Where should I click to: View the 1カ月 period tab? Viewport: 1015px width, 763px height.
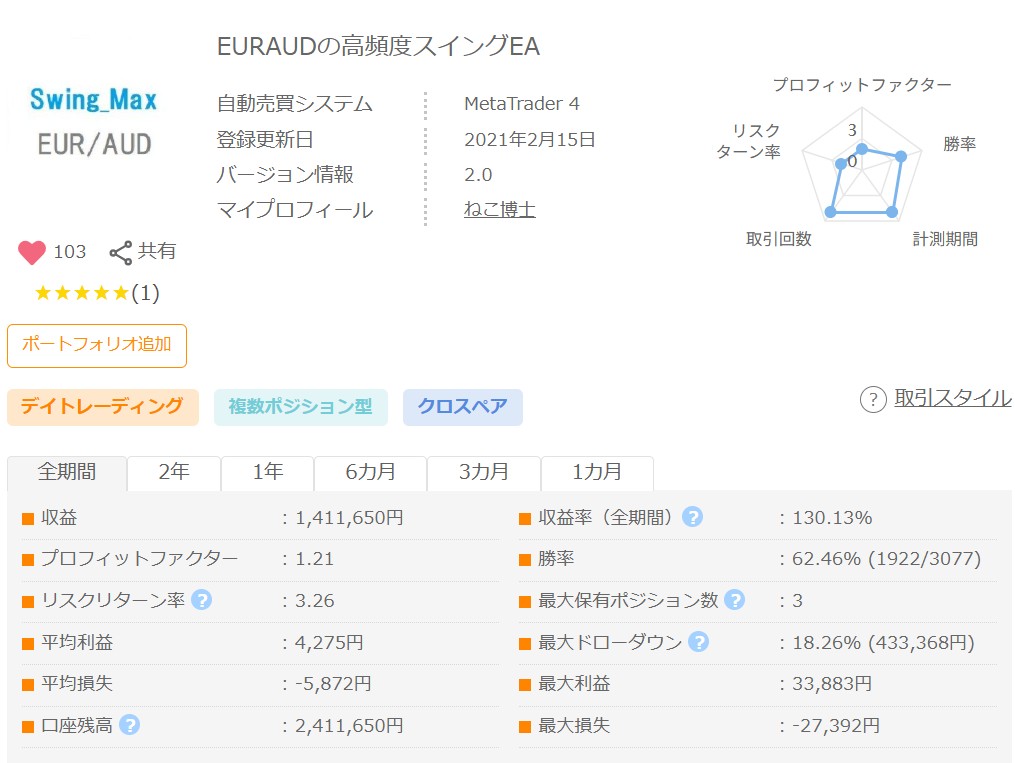coord(596,472)
